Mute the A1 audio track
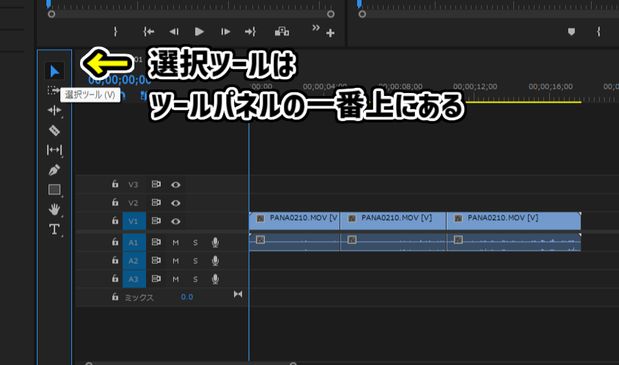Image resolution: width=619 pixels, height=365 pixels. tap(176, 243)
